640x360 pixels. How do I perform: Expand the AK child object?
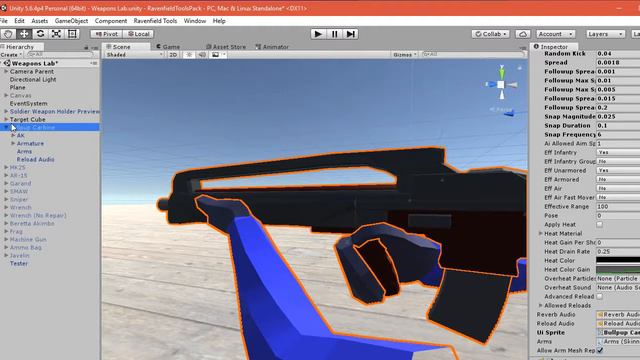(x=13, y=136)
